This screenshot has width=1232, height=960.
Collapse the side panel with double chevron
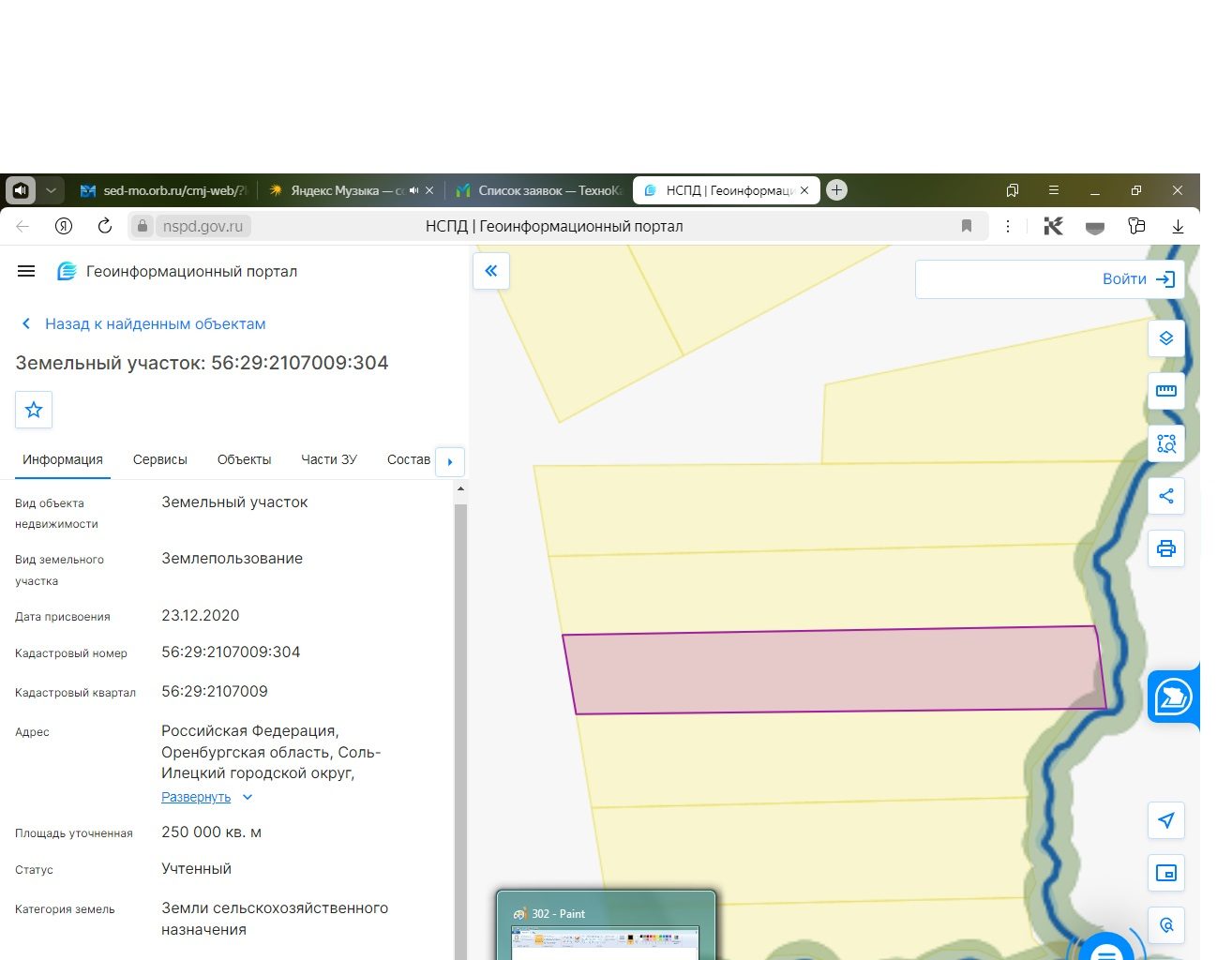pos(491,271)
